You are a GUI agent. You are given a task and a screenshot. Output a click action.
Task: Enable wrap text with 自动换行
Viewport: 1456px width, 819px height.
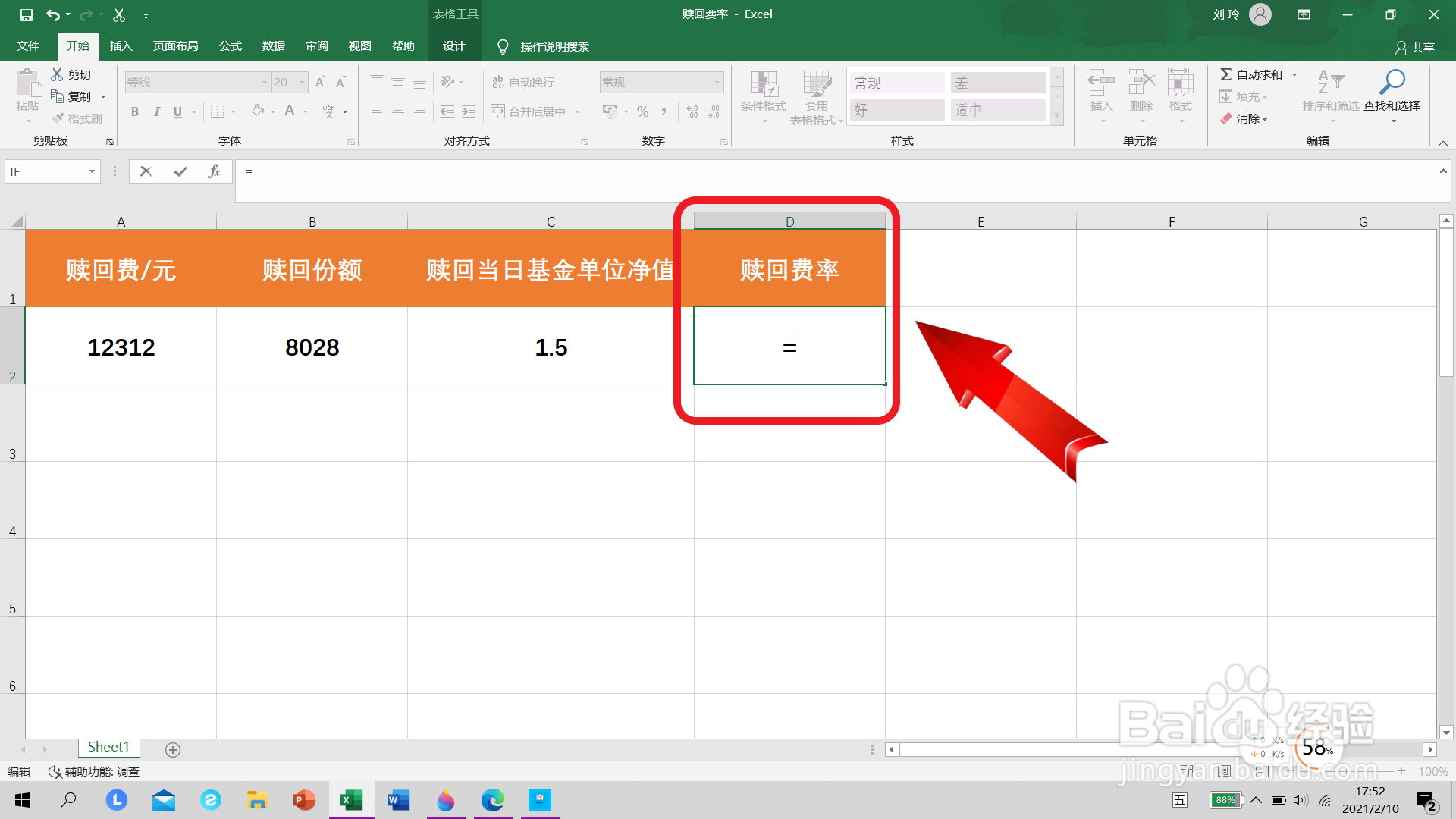[523, 81]
